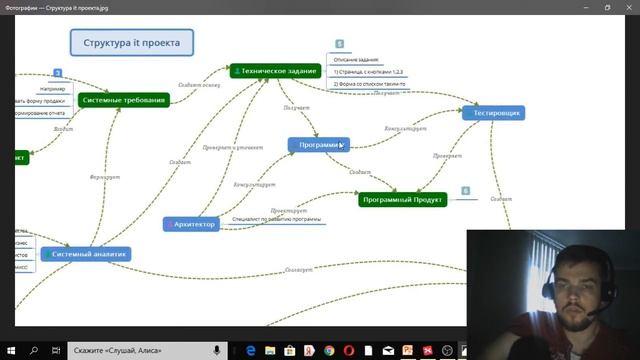This screenshot has width=640, height=360.
Task: Click the 'Структура it проекта' title box
Action: 132,42
